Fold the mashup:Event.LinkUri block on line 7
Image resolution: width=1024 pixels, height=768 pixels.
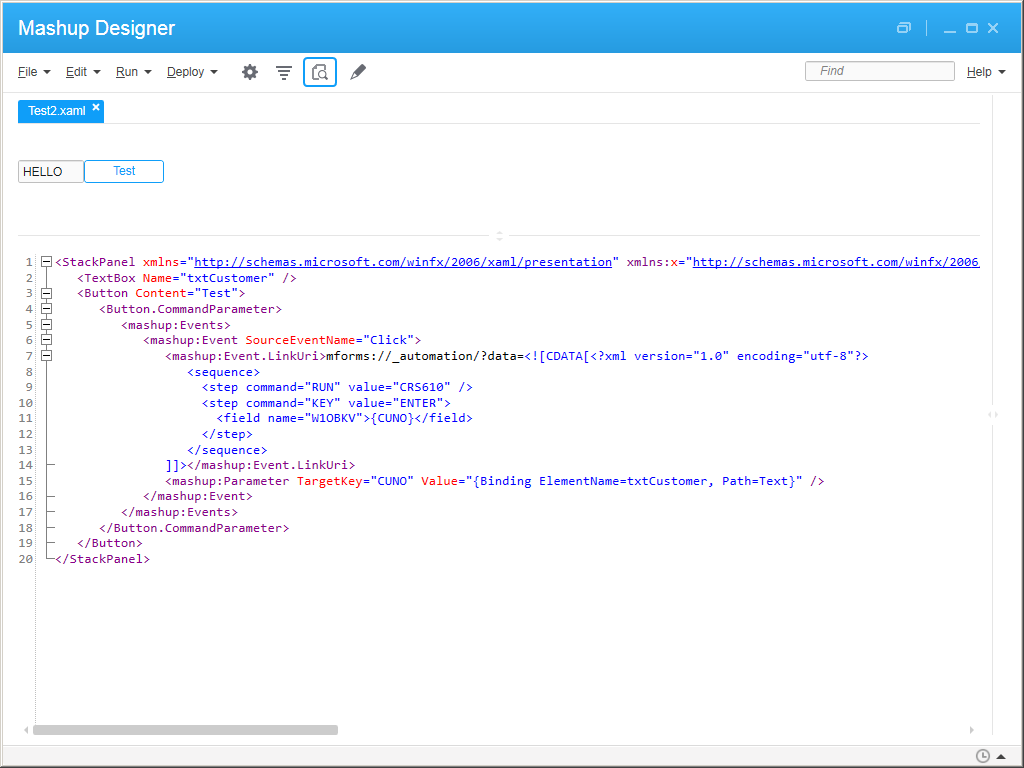(46, 355)
